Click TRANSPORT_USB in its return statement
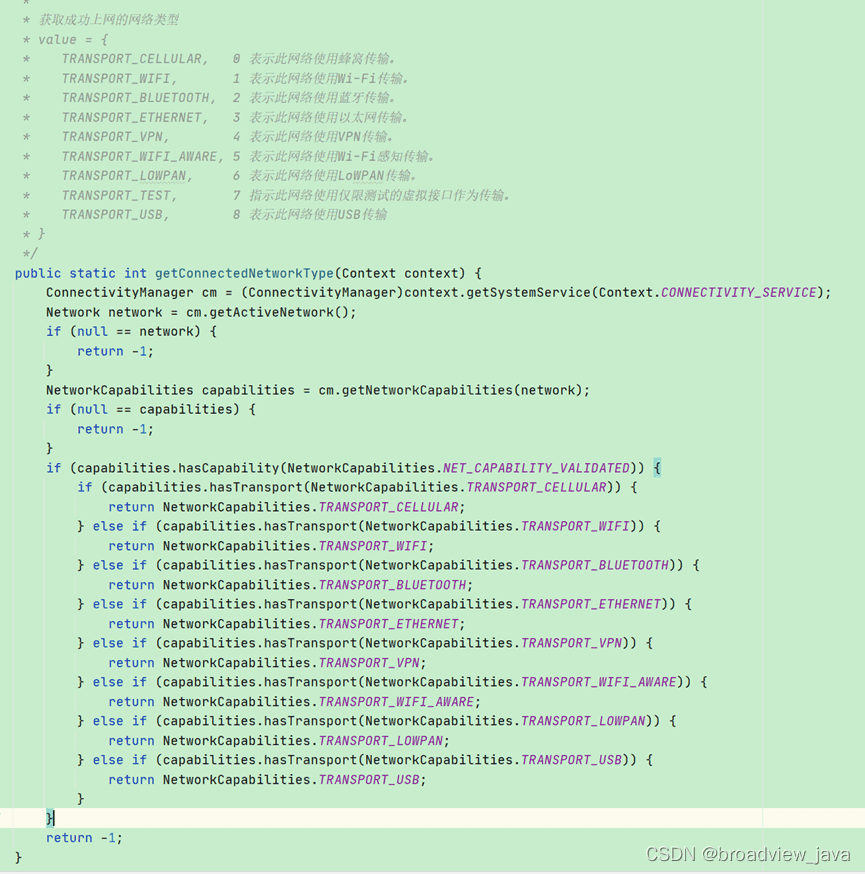The image size is (865, 874). tap(369, 780)
